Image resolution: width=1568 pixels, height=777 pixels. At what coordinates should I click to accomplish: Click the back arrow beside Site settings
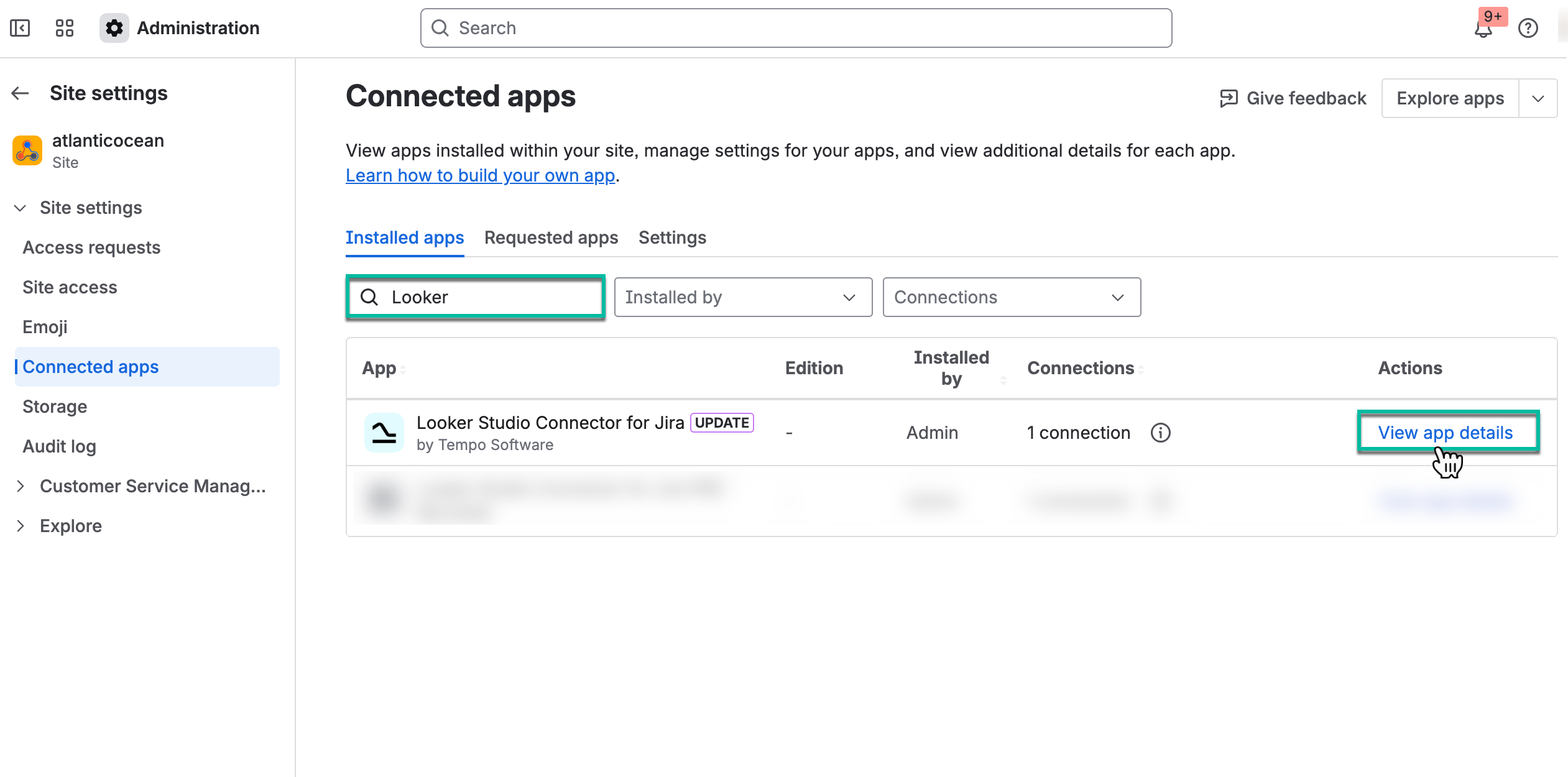coord(19,93)
